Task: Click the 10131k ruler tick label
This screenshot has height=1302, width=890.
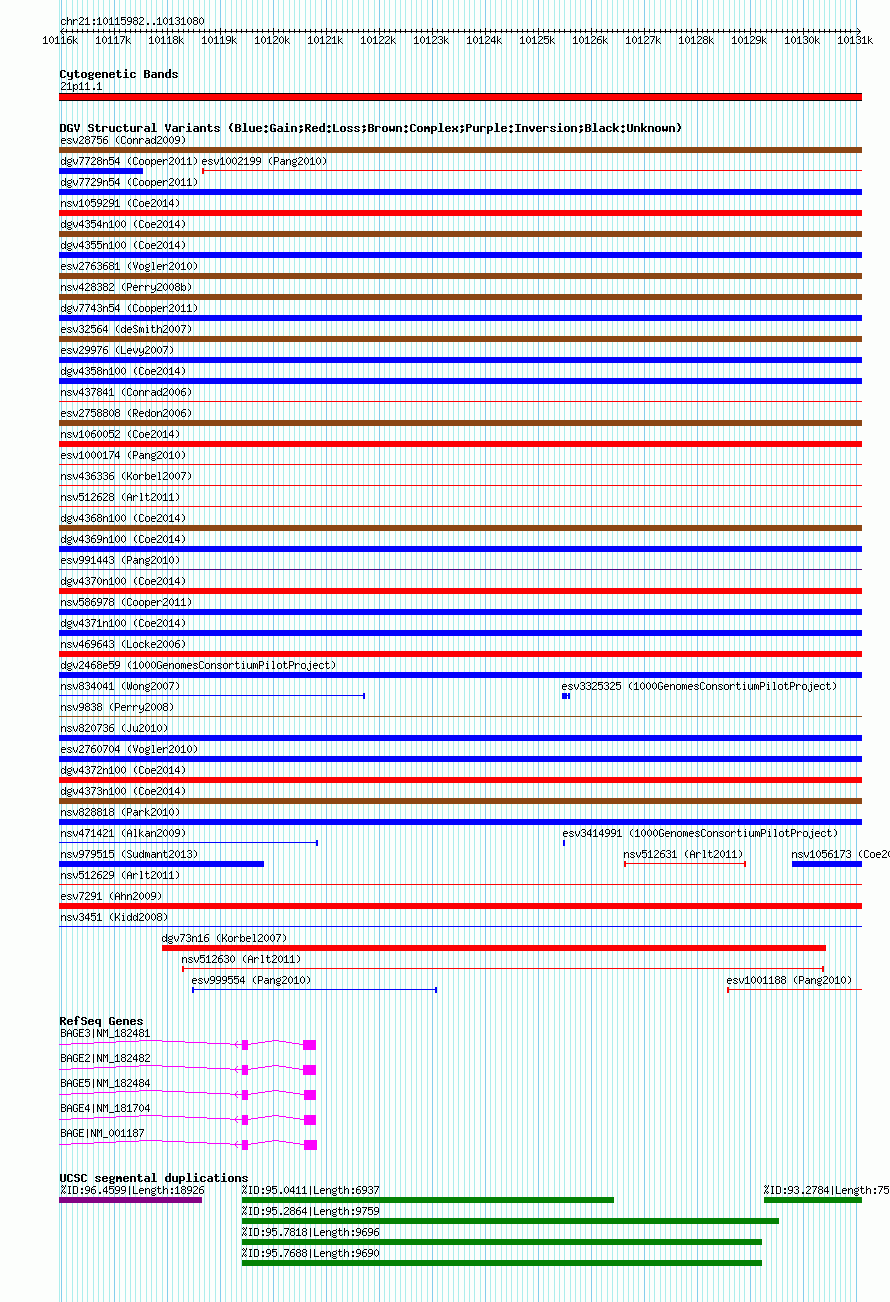Action: 855,41
